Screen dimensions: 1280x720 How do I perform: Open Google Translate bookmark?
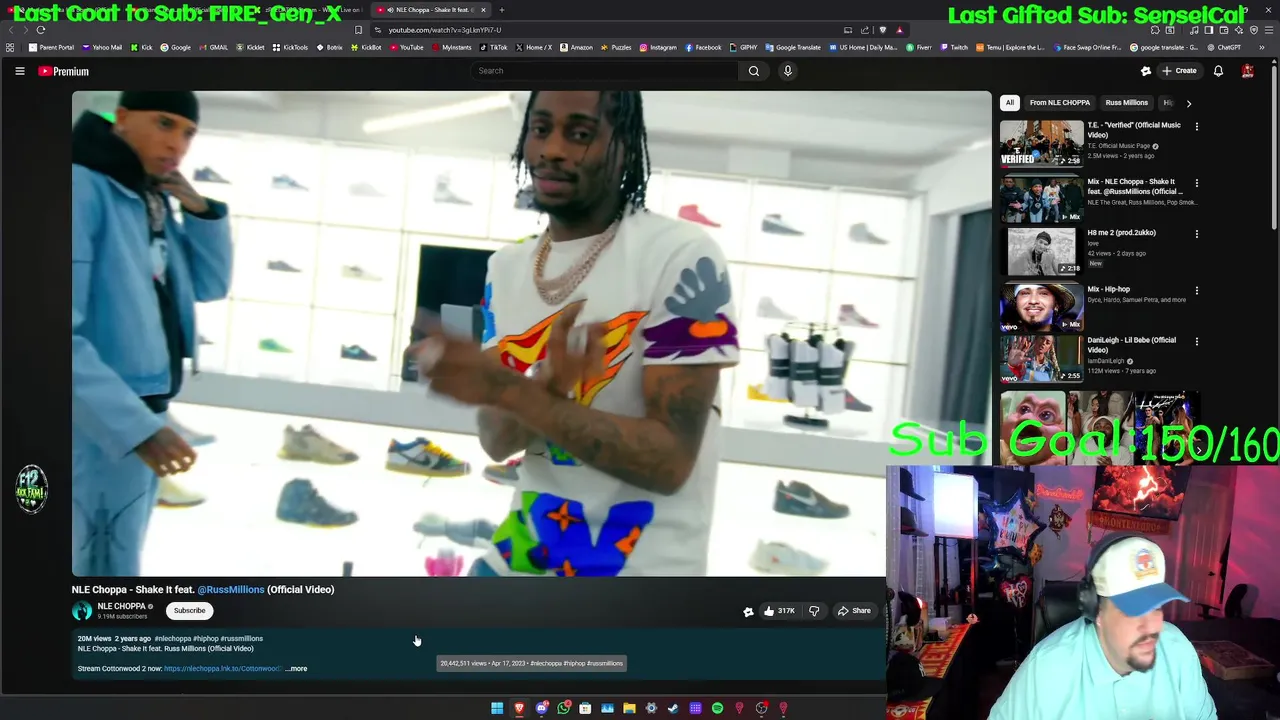[793, 47]
